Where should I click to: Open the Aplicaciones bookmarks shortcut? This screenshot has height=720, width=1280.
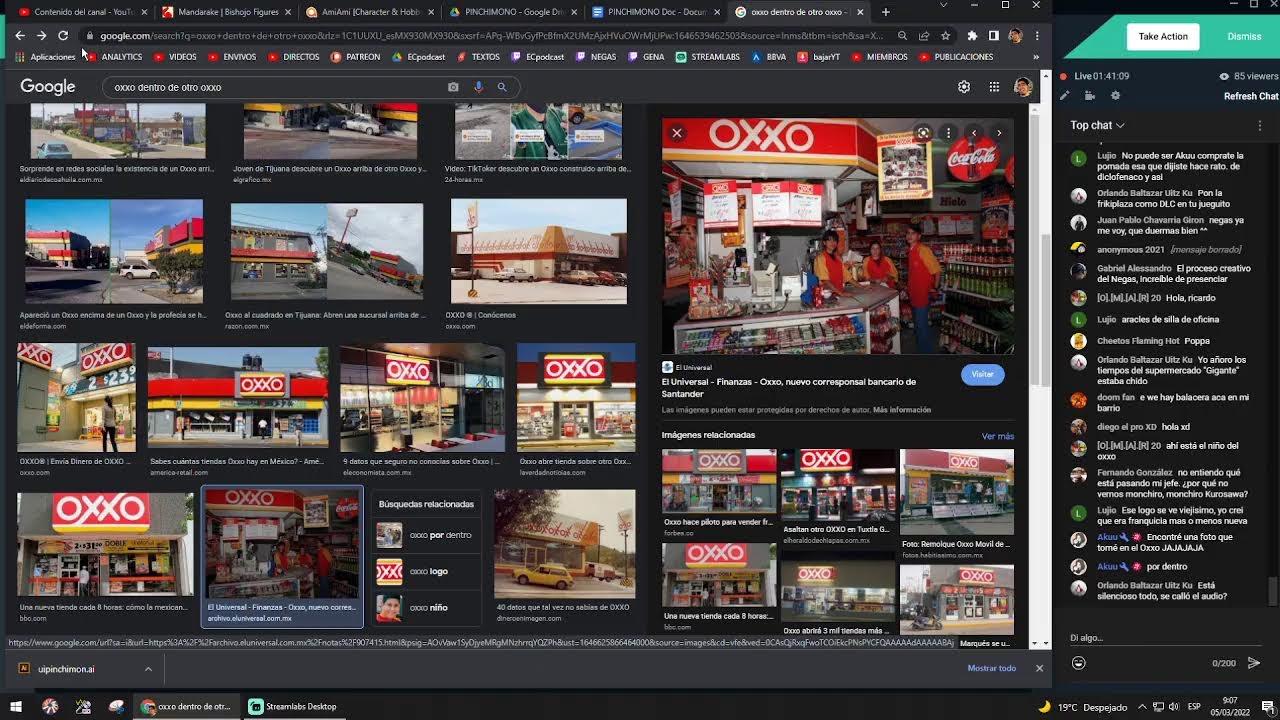pos(45,57)
